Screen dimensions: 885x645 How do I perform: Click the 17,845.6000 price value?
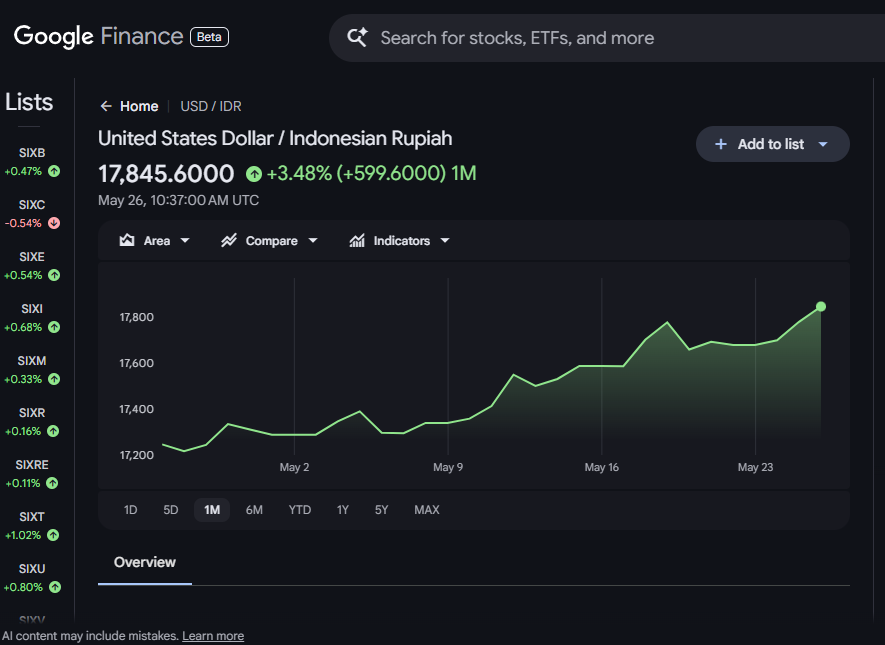(x=166, y=173)
